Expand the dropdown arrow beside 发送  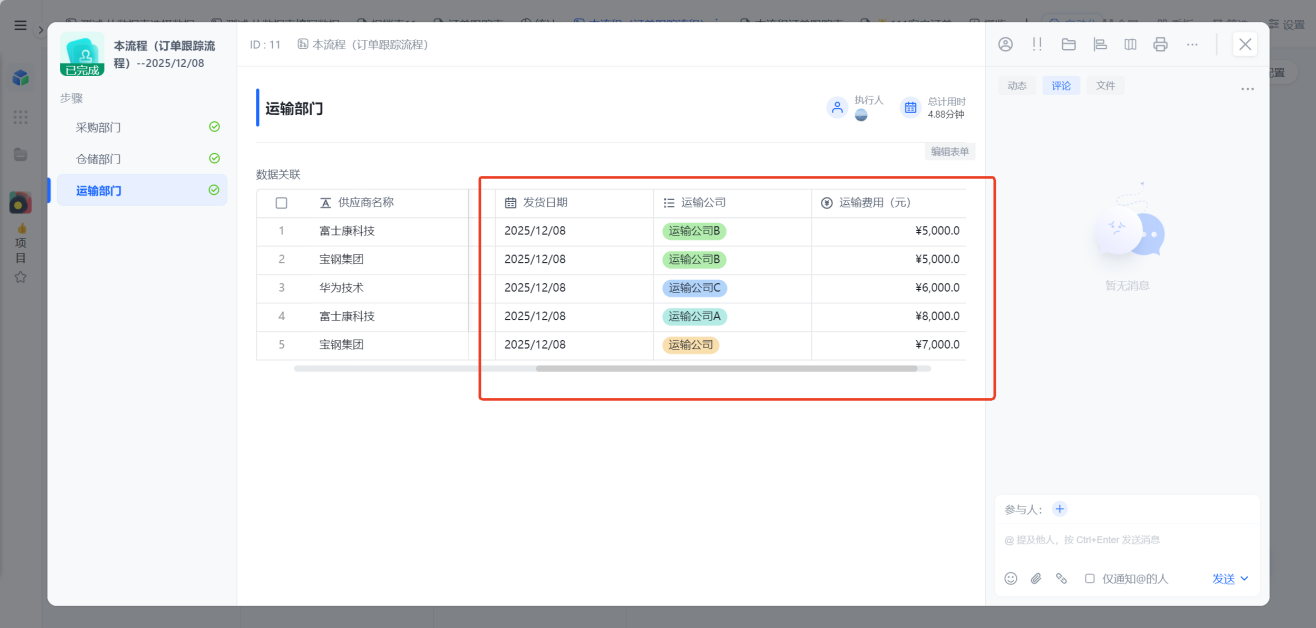(1245, 578)
